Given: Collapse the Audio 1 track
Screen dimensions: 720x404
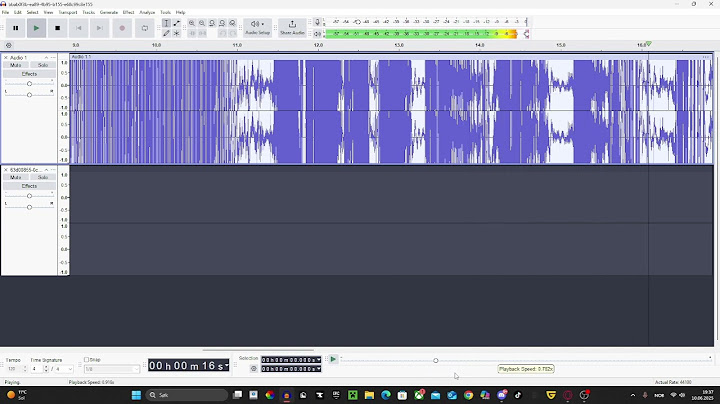Looking at the screenshot, I should pyautogui.click(x=46, y=58).
